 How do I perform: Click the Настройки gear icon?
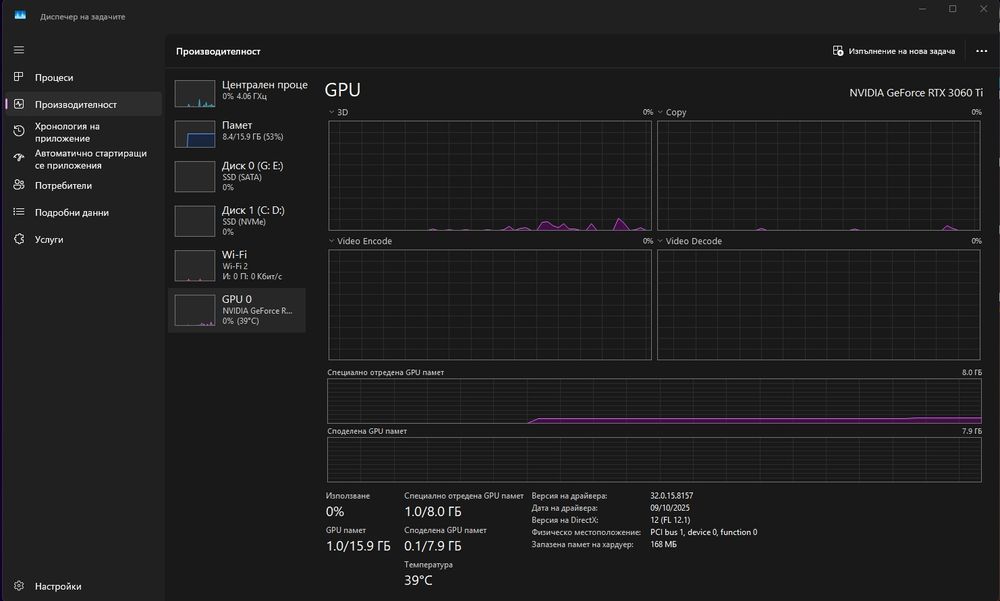[x=19, y=586]
